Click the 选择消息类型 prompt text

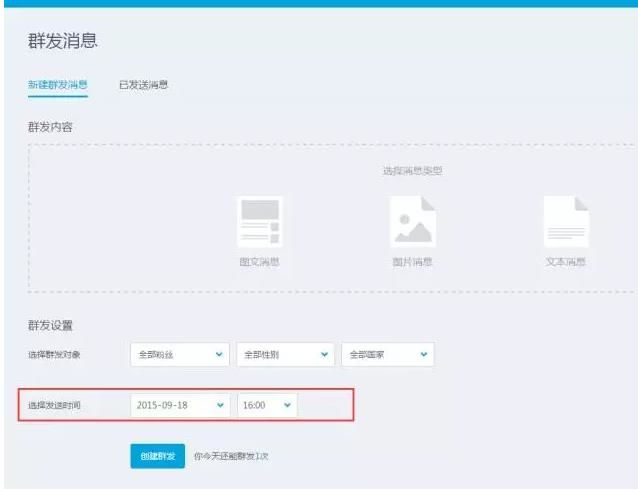click(x=412, y=171)
